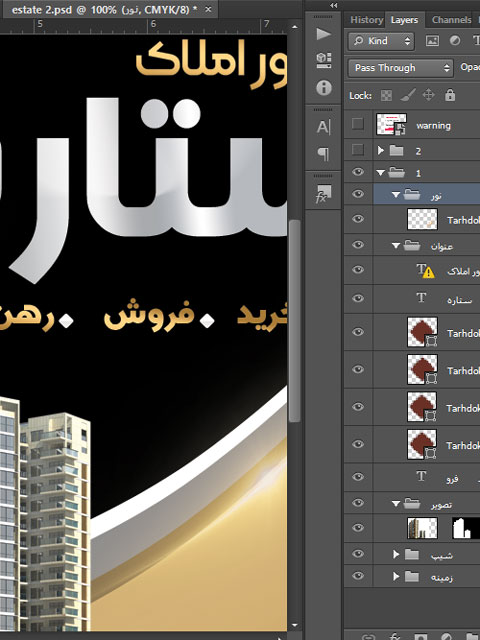This screenshot has width=480, height=640.
Task: Show the hidden warning layer
Action: point(358,124)
